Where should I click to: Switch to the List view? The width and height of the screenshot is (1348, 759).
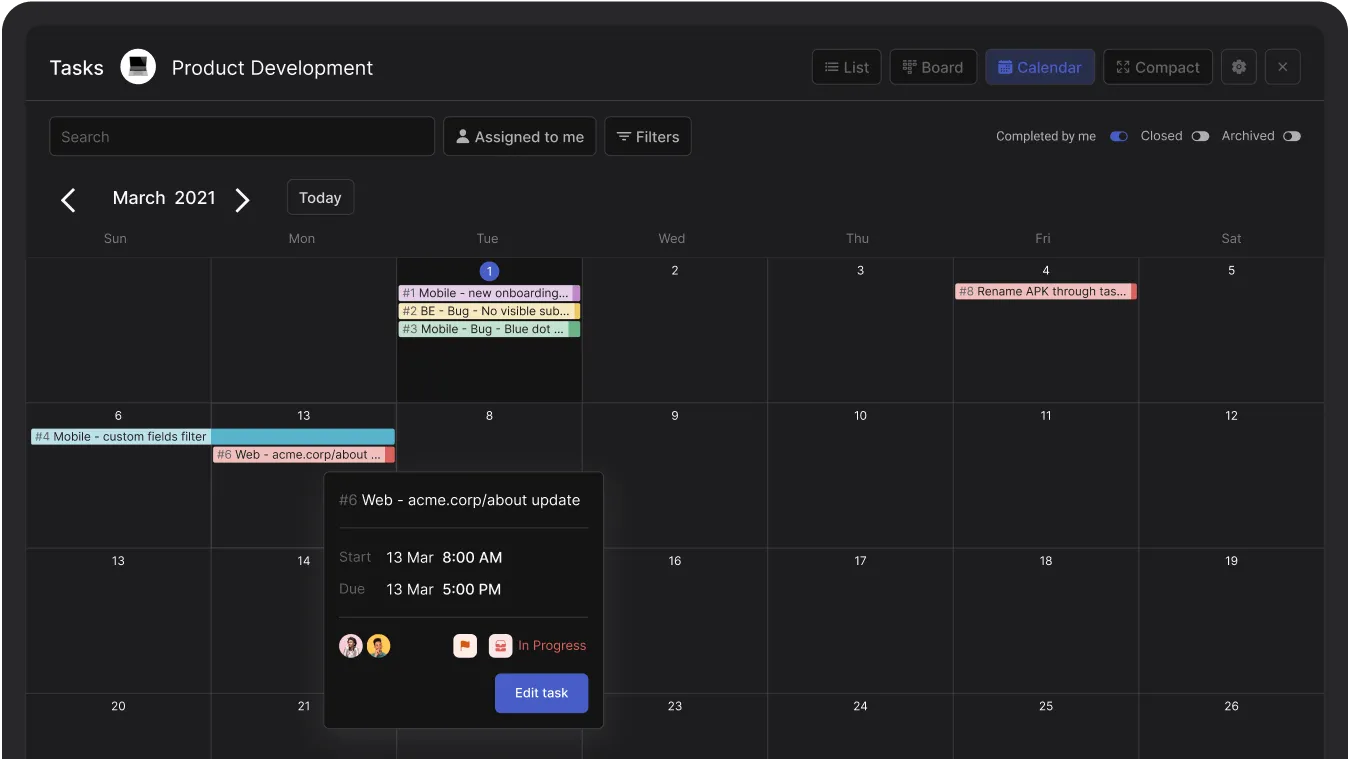click(846, 66)
